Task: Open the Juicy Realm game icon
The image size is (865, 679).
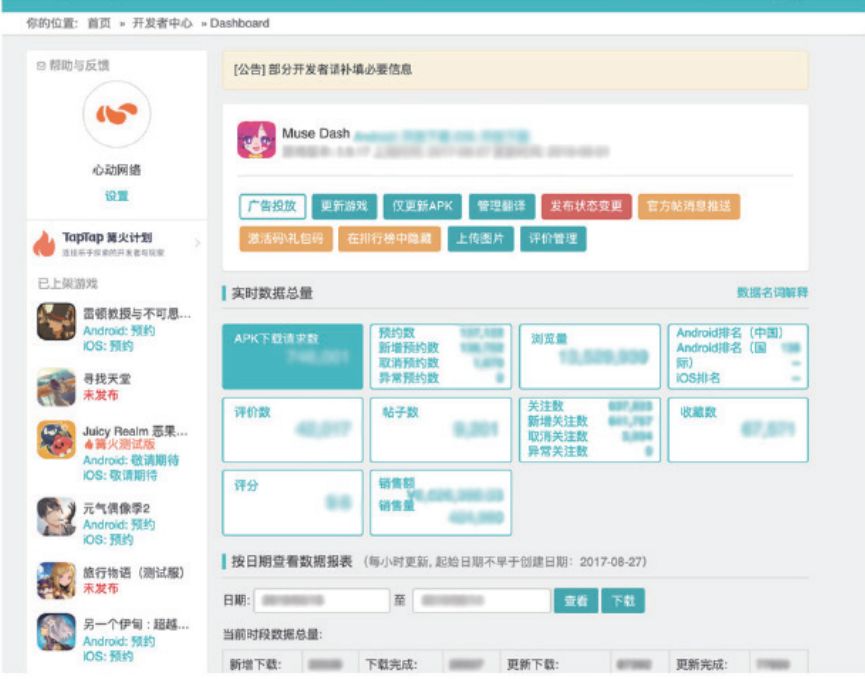Action: click(57, 439)
